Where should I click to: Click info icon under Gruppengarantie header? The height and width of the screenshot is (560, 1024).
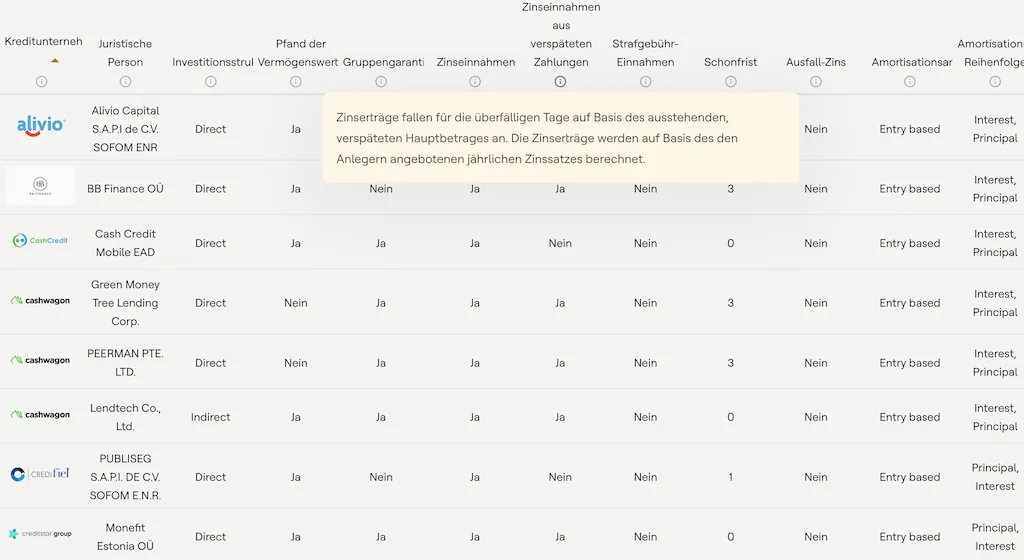[x=381, y=82]
